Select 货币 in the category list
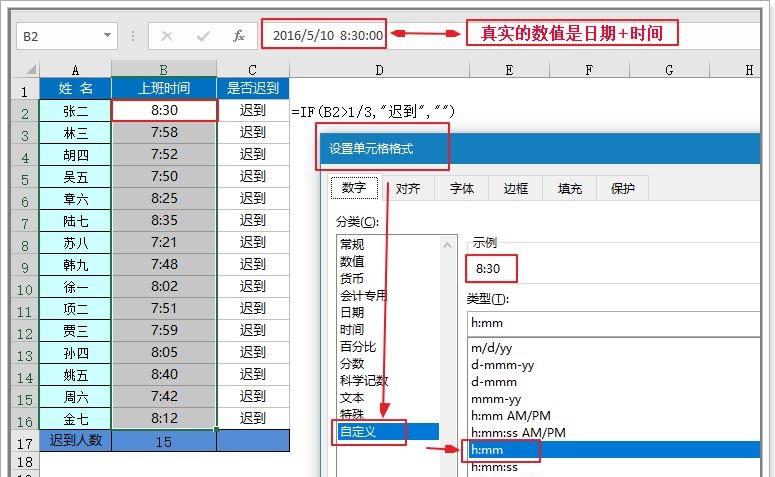Image resolution: width=775 pixels, height=477 pixels. coord(352,278)
